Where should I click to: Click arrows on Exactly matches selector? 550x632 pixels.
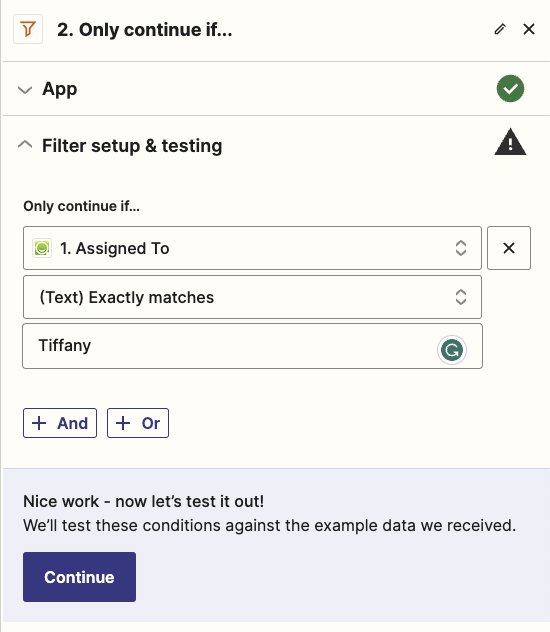pos(461,297)
